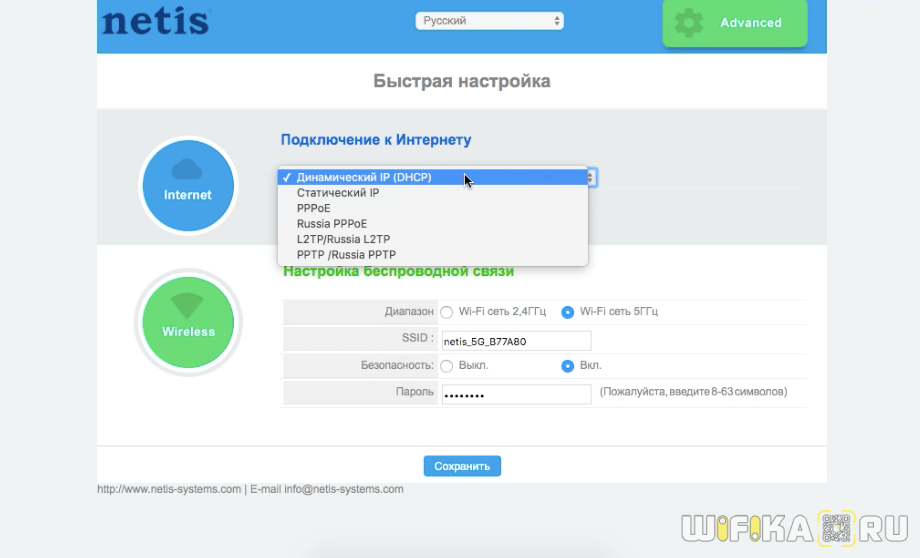The height and width of the screenshot is (558, 920).
Task: Set security to Выкл. radio option
Action: 447,366
